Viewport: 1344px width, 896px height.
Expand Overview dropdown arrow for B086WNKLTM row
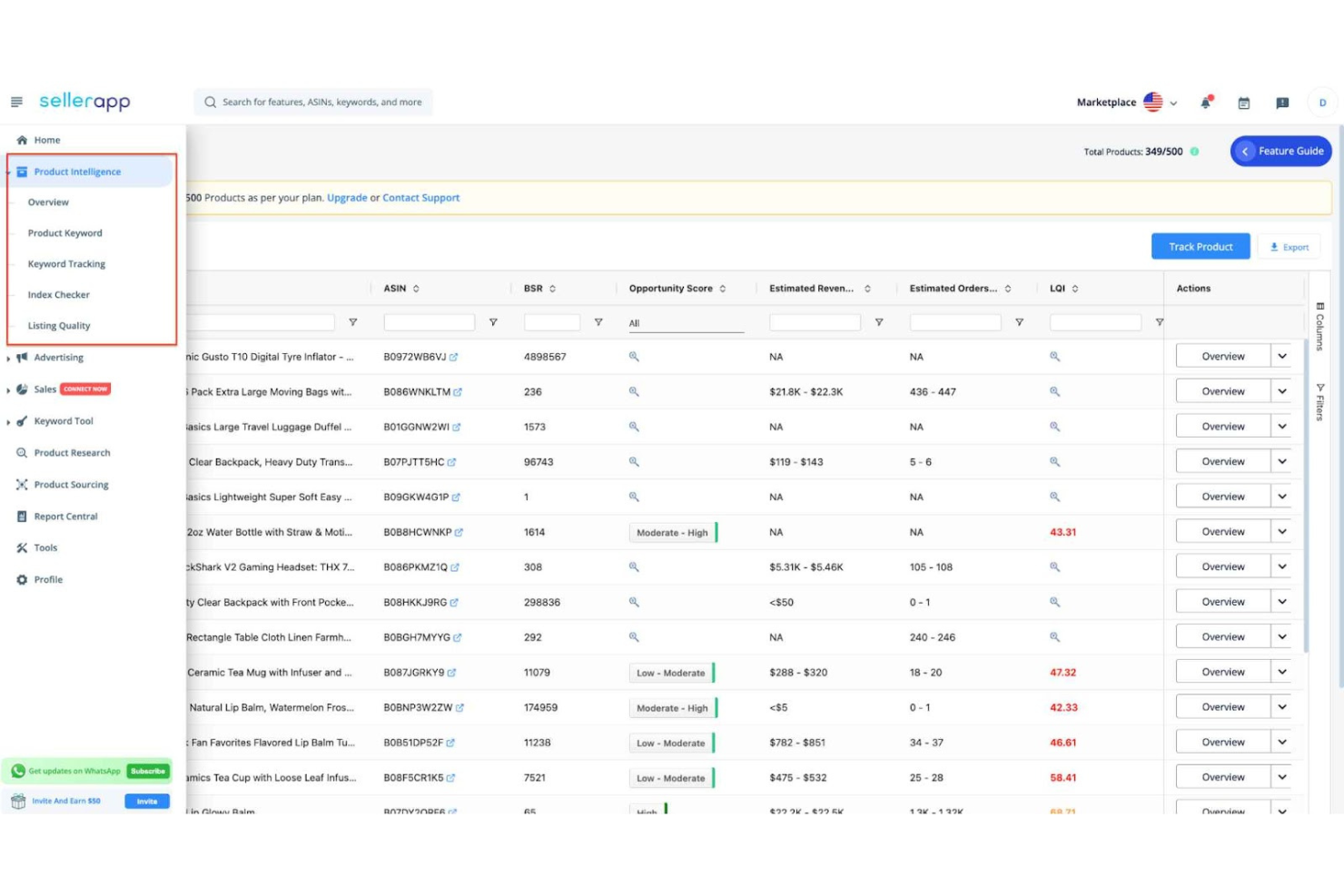(x=1281, y=391)
